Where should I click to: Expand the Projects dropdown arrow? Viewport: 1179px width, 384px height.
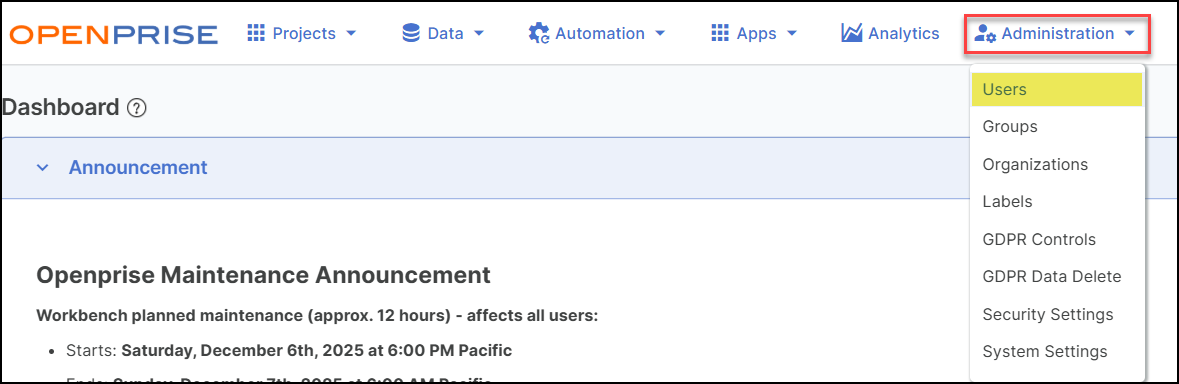[x=350, y=34]
